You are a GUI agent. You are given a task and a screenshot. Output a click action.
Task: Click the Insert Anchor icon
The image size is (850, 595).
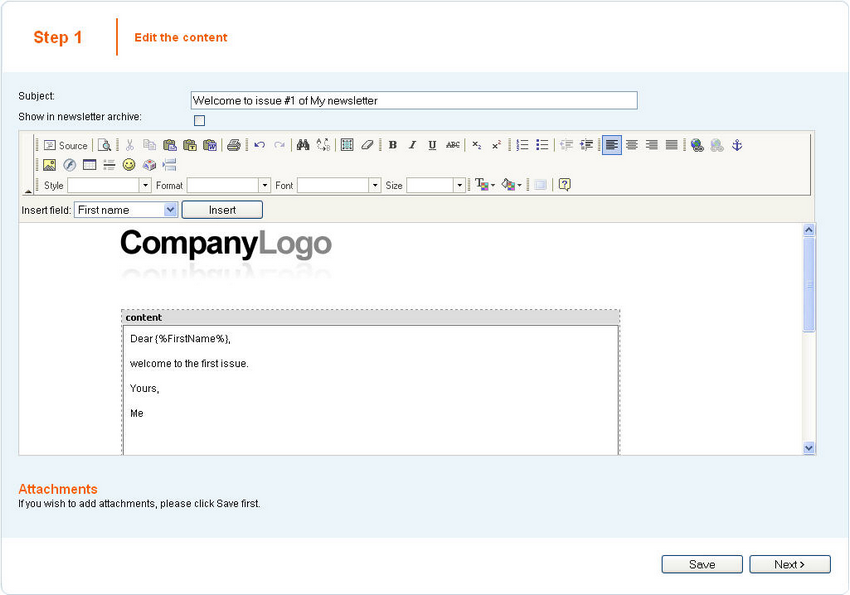tap(737, 145)
